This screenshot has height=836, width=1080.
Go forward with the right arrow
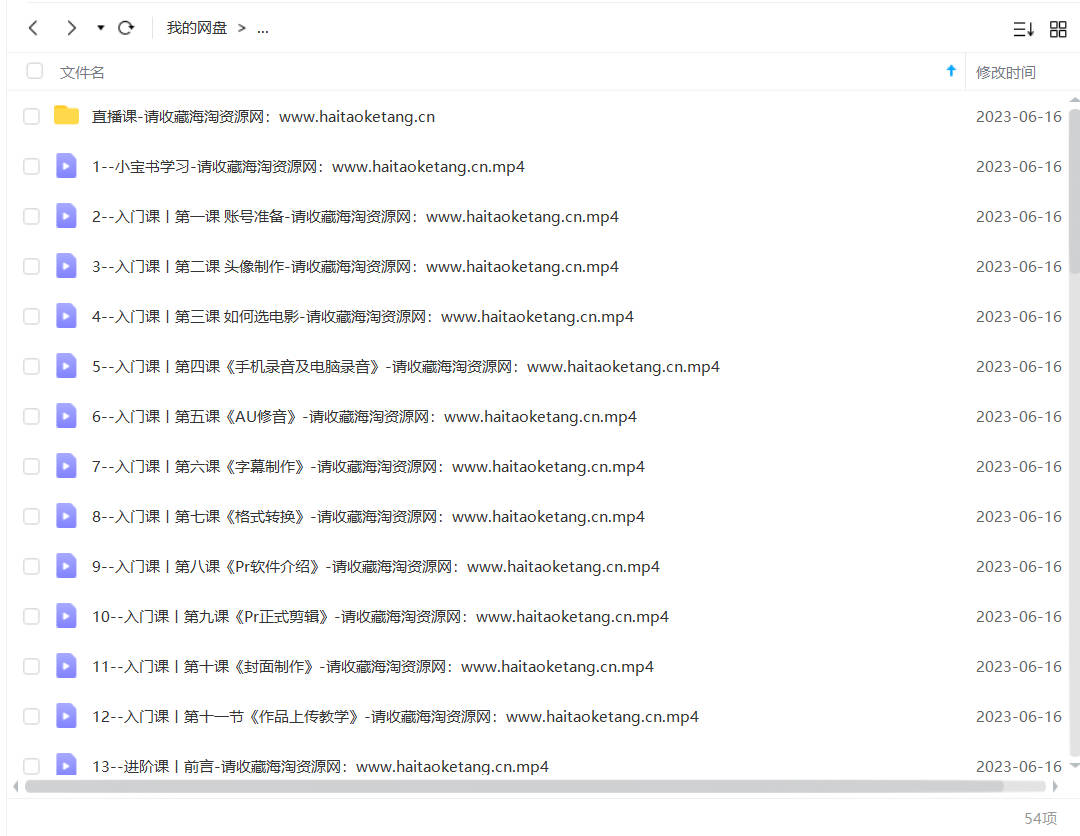coord(71,28)
